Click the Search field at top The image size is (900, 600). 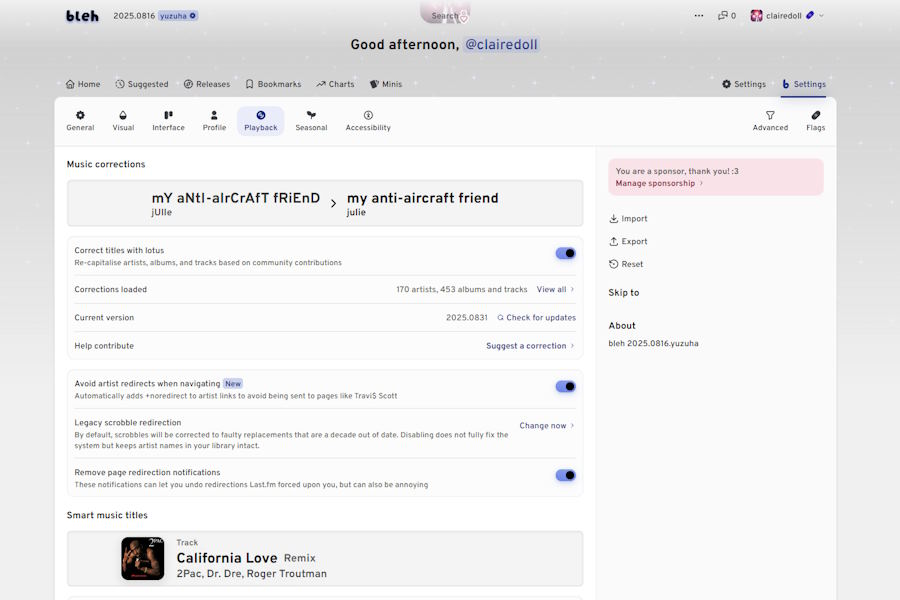pos(445,16)
